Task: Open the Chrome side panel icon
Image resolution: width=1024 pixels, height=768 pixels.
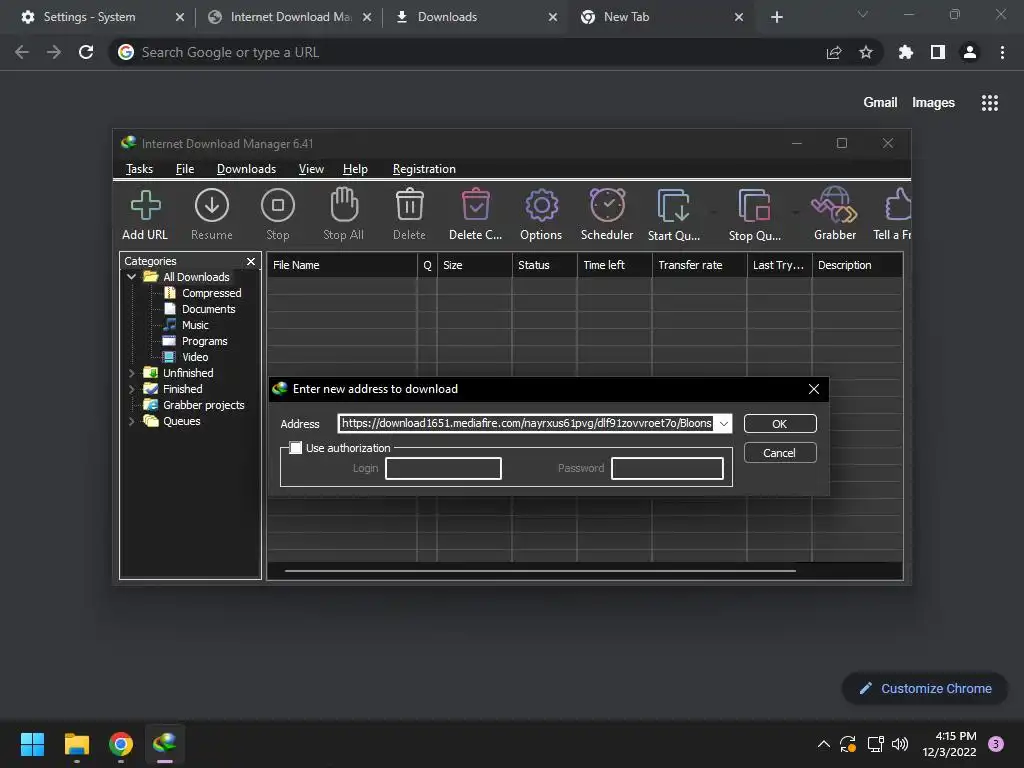Action: tap(938, 52)
